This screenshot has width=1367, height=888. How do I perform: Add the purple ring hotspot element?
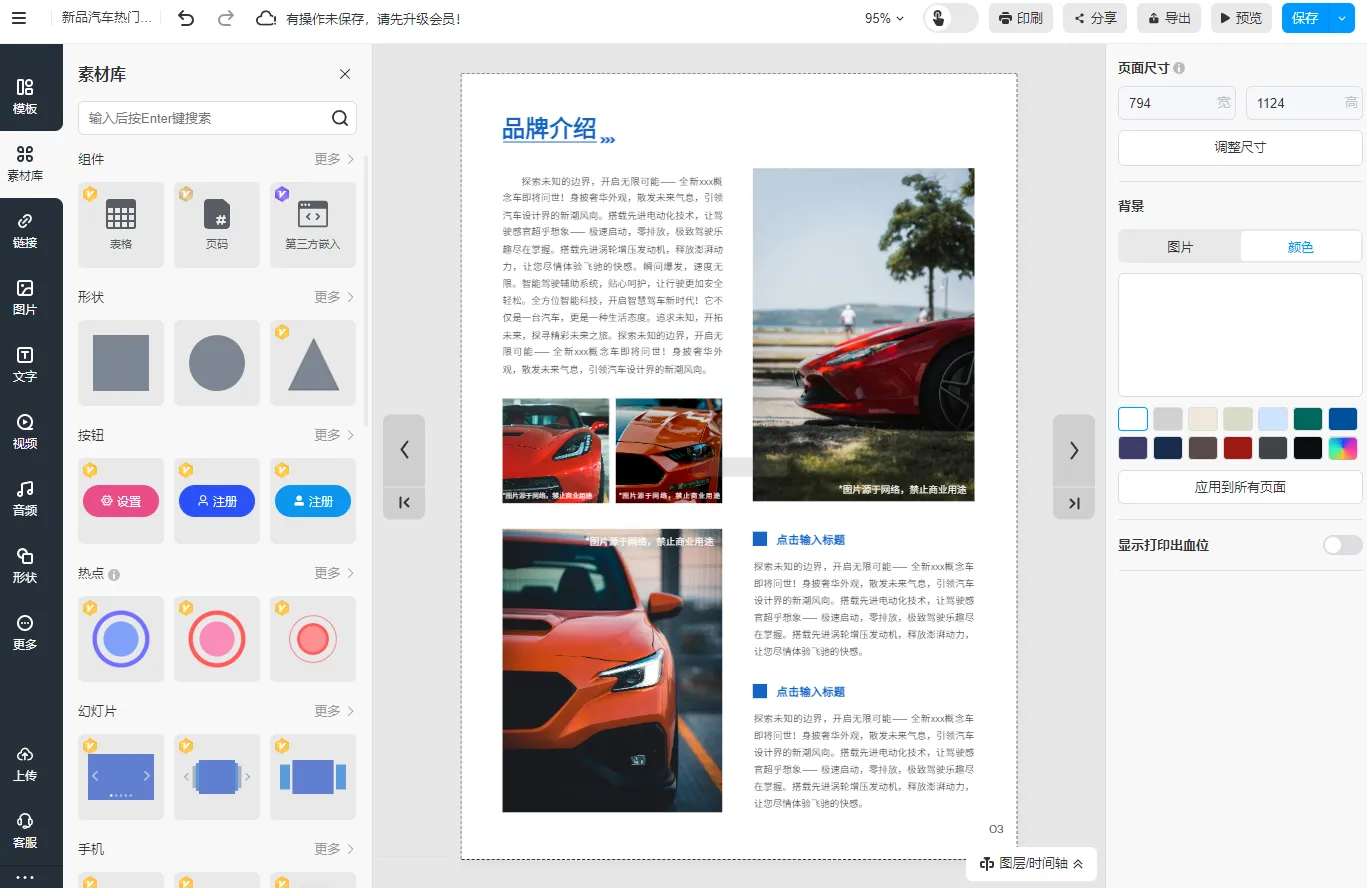point(121,639)
